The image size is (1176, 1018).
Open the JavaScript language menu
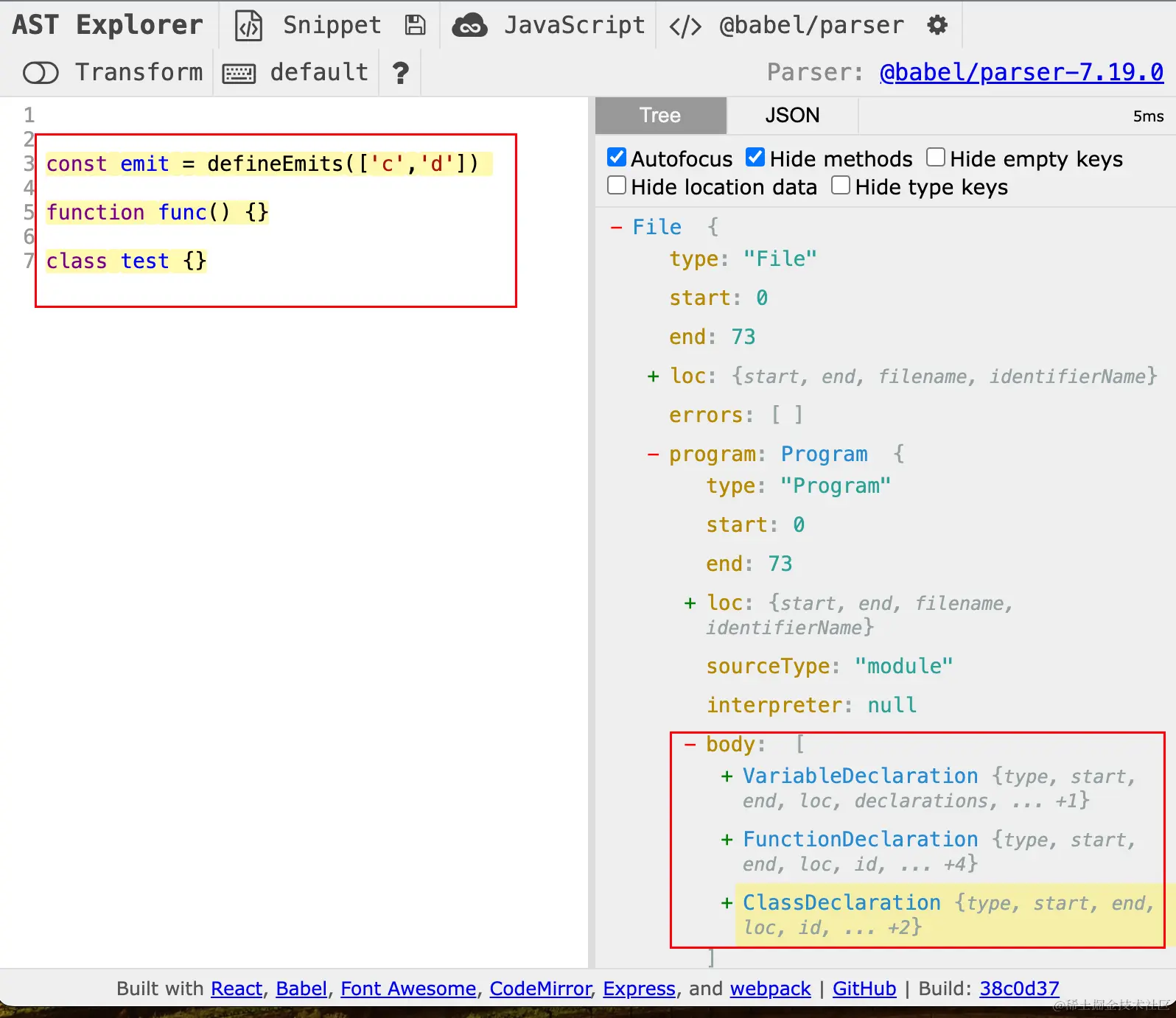point(575,25)
